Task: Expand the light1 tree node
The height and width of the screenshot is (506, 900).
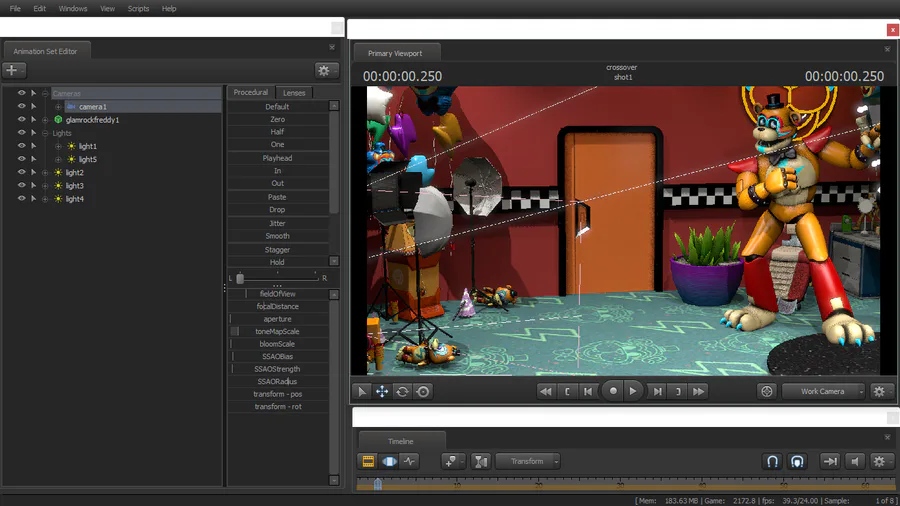Action: 58,146
